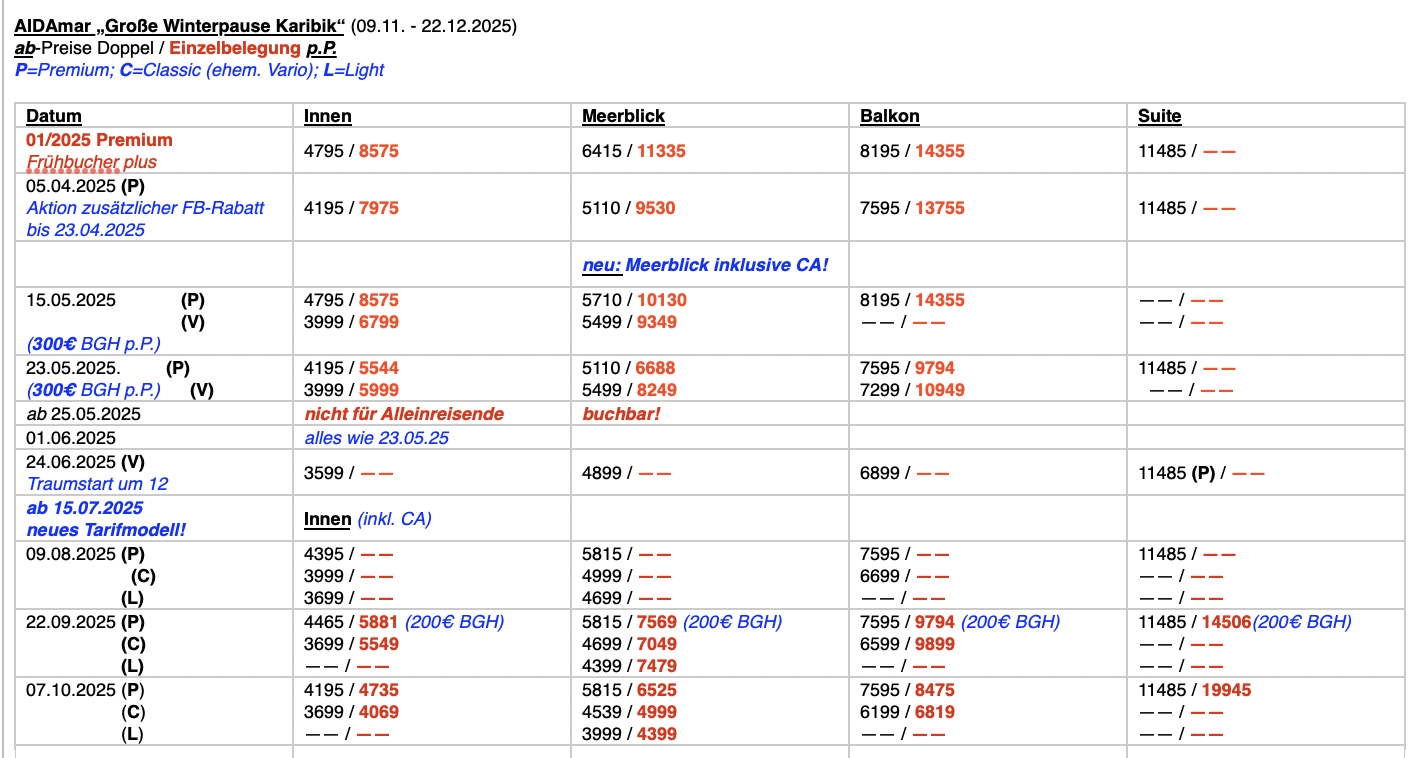Click the notice "neu: Meerblick inklusive CA!"
The image size is (1420, 758).
tap(706, 265)
